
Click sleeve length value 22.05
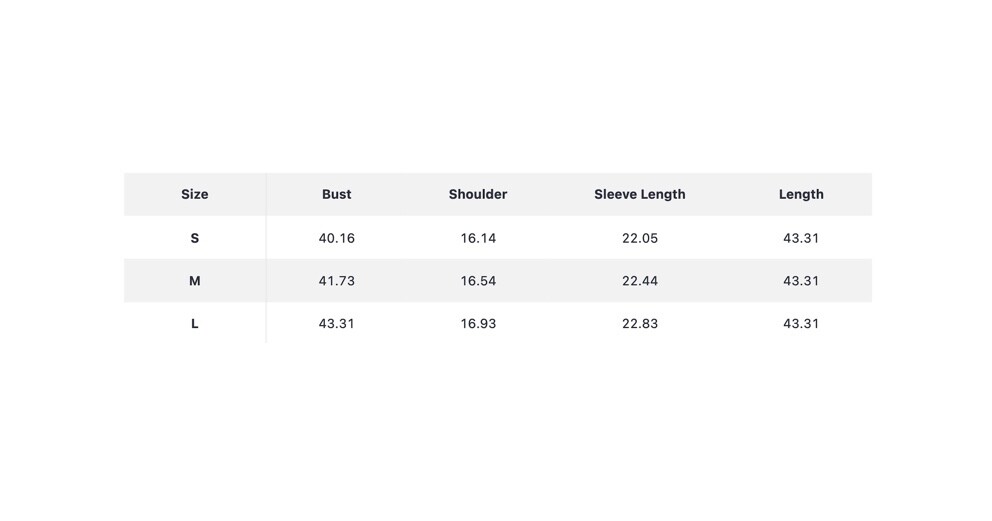click(x=640, y=238)
